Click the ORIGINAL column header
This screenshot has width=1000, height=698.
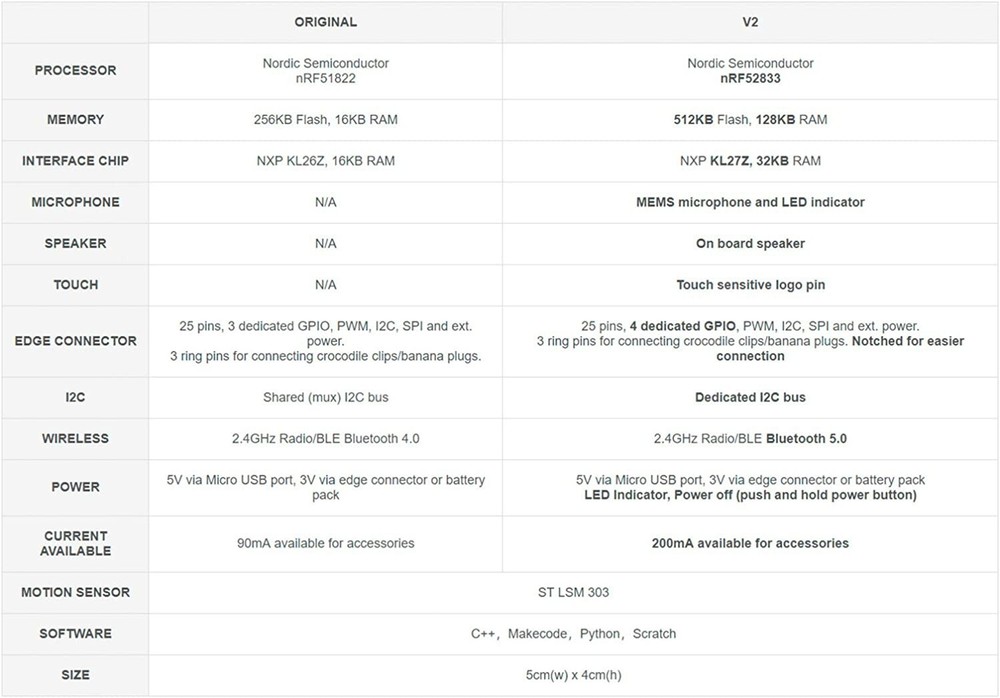tap(325, 22)
